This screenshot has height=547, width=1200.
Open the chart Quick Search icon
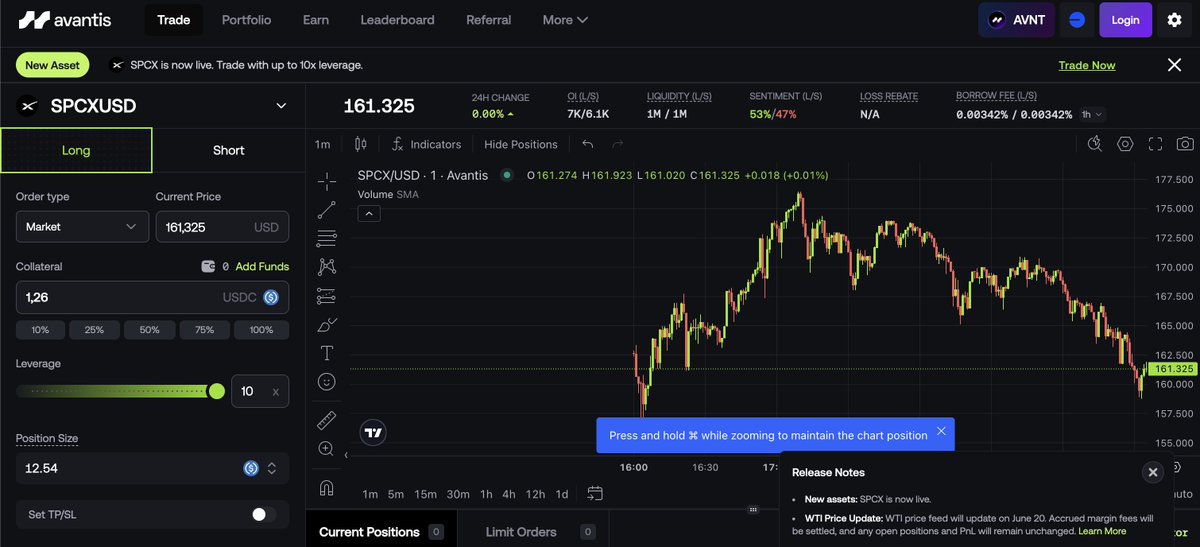pyautogui.click(x=1094, y=144)
